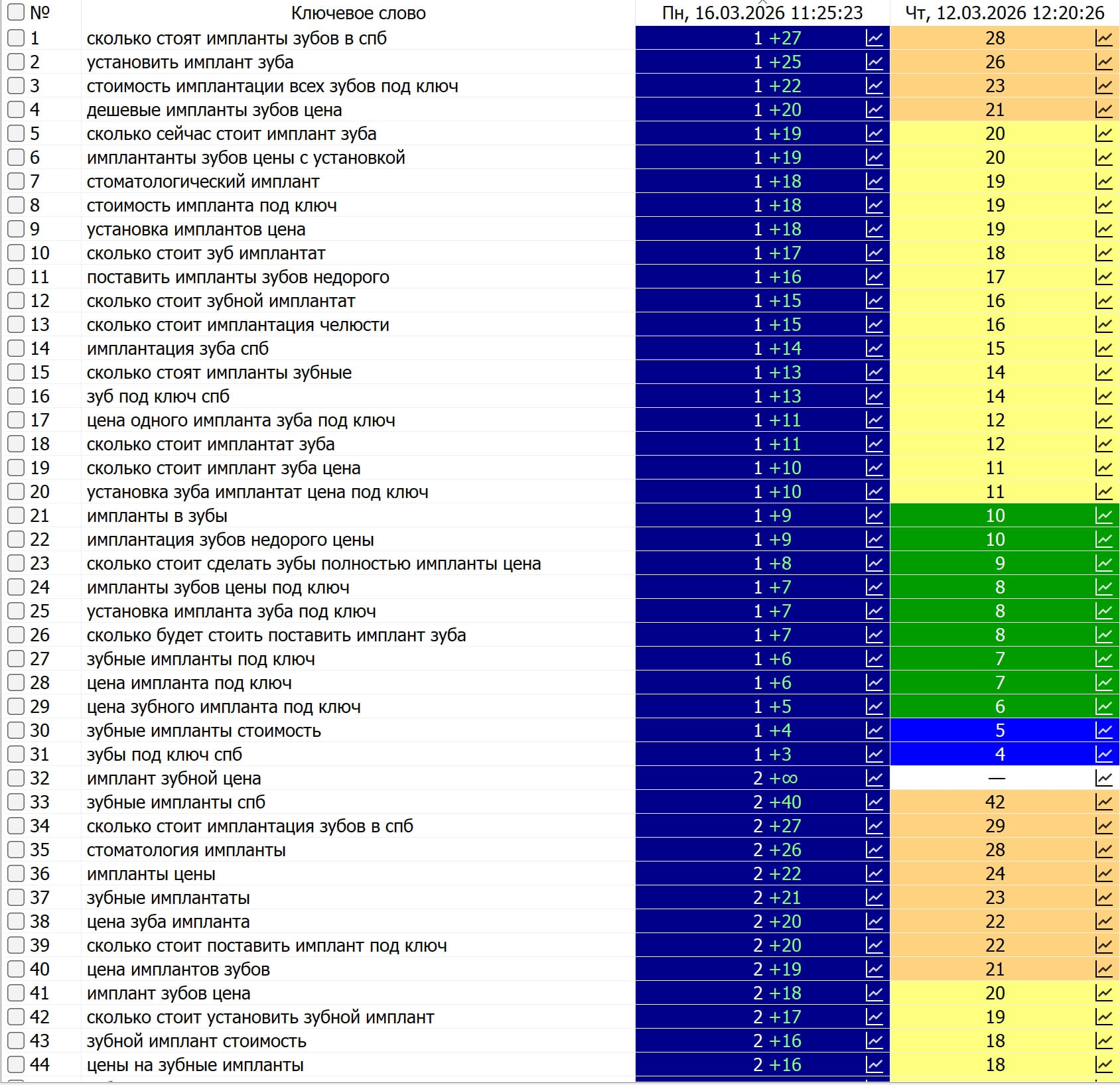Screen dimensions: 1120x1085
Task: Click the graph icon for row 33 in the 12.03.2026 column
Action: tap(1103, 802)
